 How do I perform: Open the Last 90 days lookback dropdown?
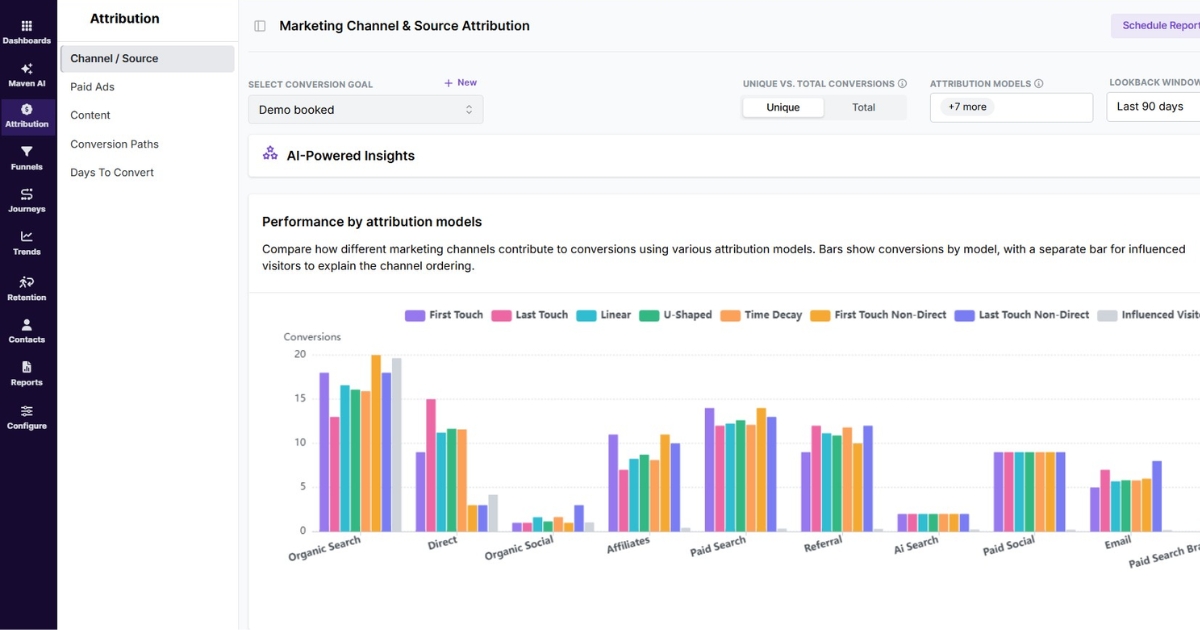(x=1153, y=106)
